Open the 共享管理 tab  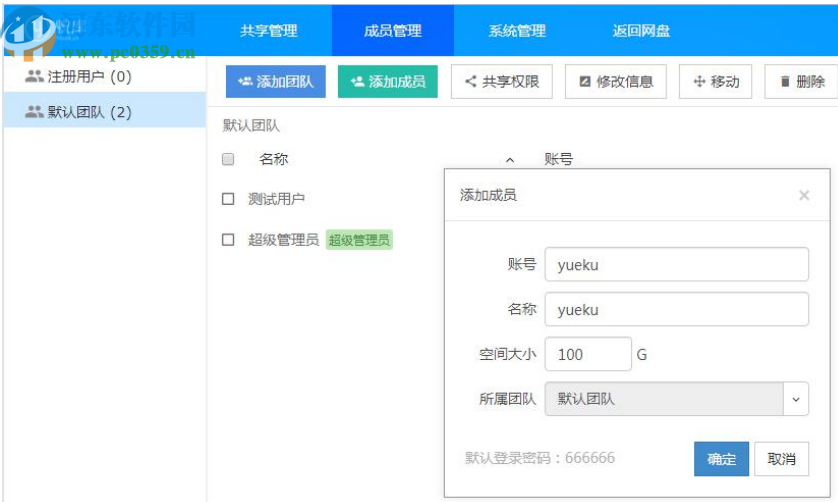coord(268,30)
